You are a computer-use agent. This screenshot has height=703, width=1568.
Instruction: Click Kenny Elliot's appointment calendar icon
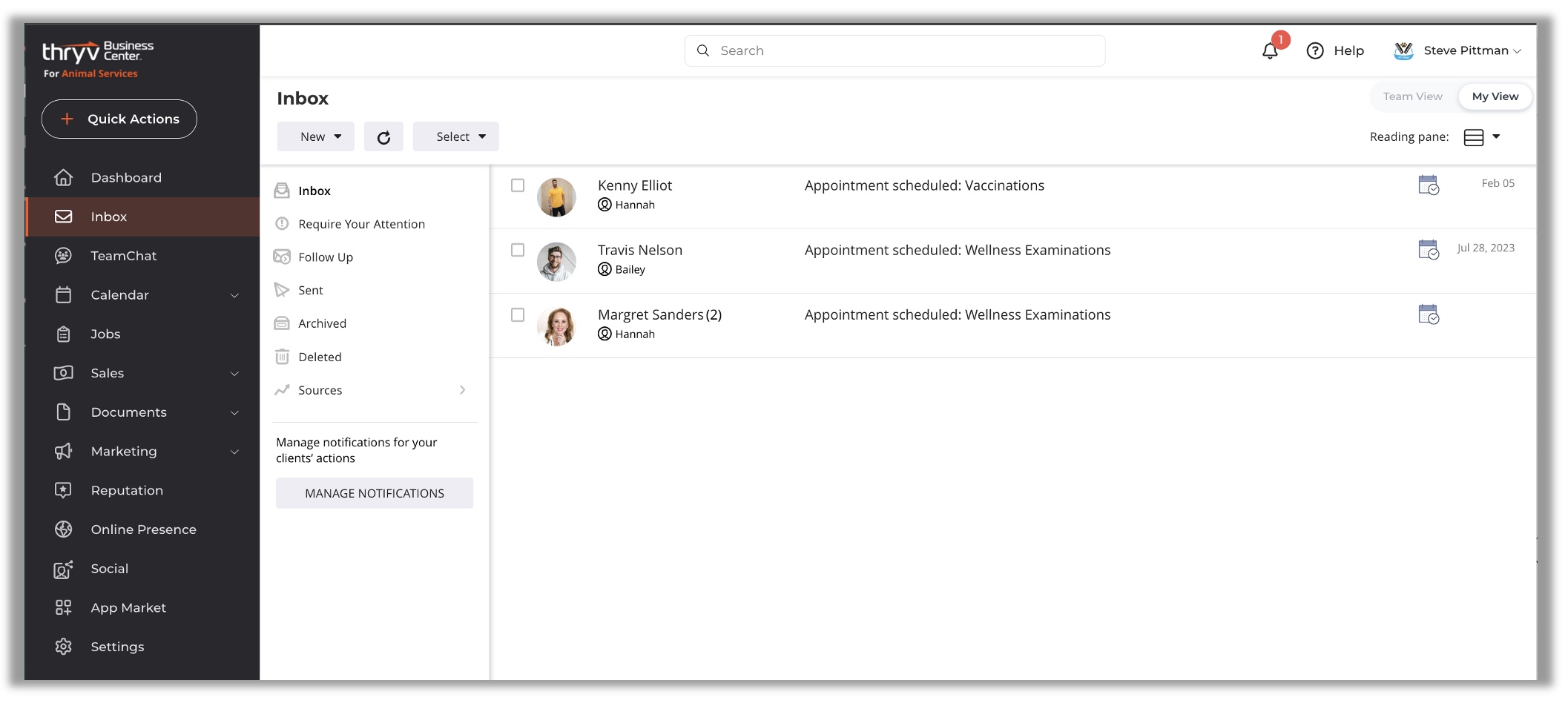pyautogui.click(x=1429, y=185)
